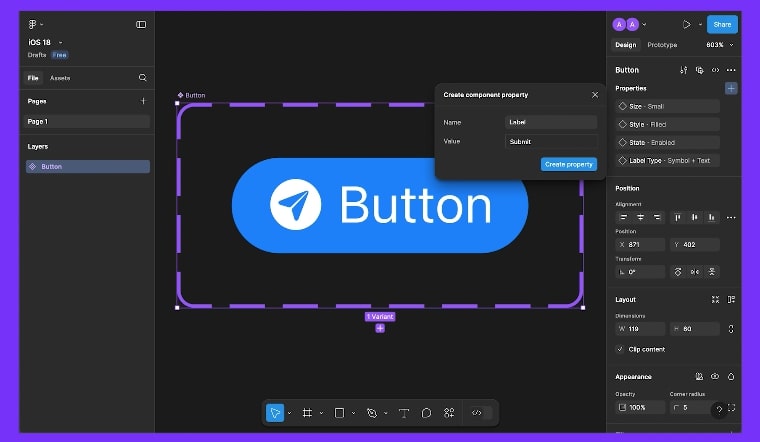
Task: Open the help question mark button
Action: click(x=719, y=410)
